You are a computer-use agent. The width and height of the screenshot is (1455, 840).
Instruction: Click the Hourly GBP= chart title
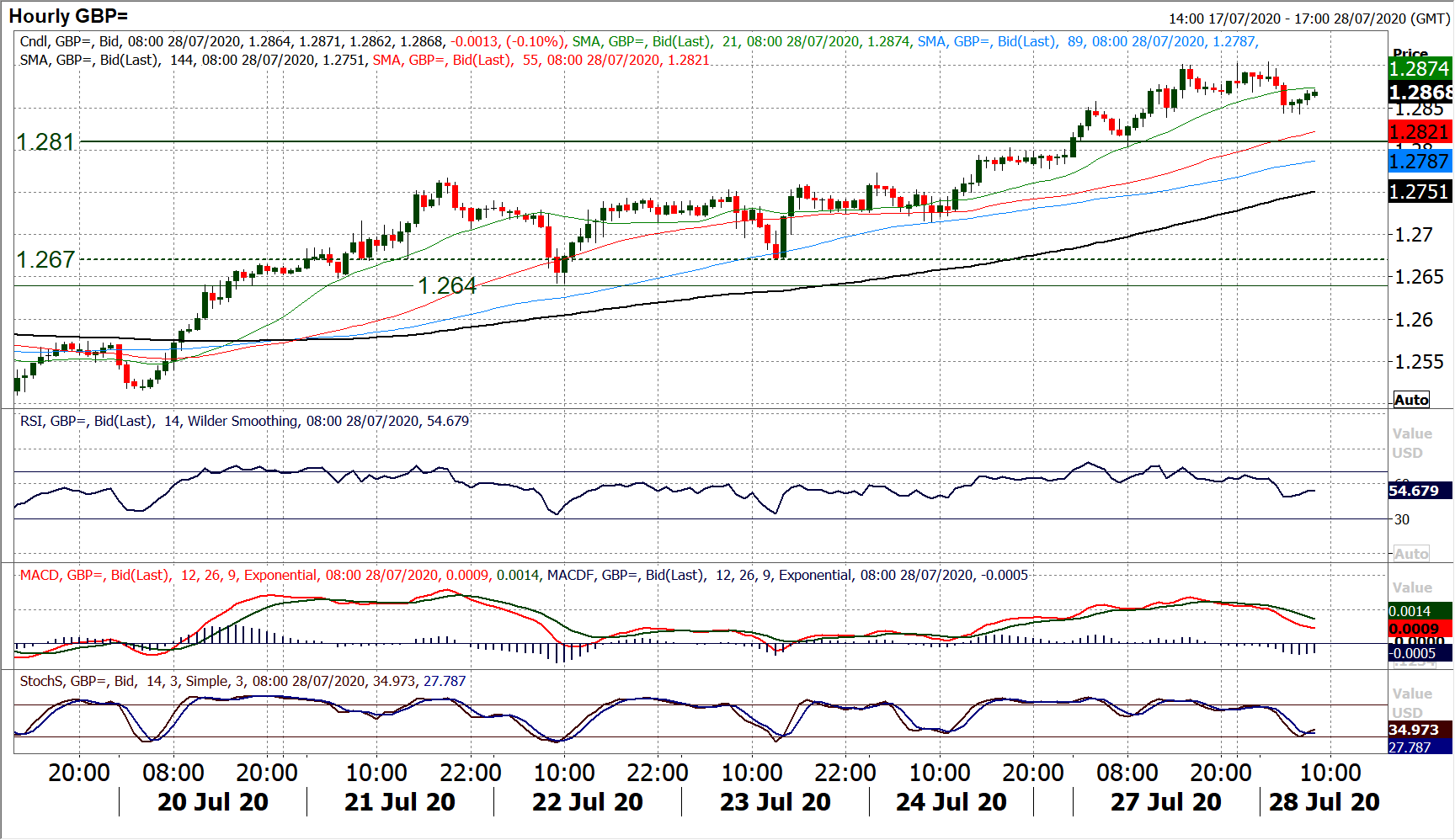pyautogui.click(x=68, y=16)
